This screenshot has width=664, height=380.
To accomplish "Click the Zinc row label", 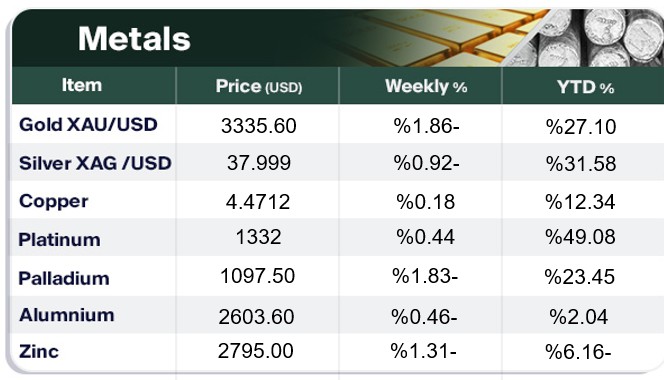I will click(x=39, y=352).
